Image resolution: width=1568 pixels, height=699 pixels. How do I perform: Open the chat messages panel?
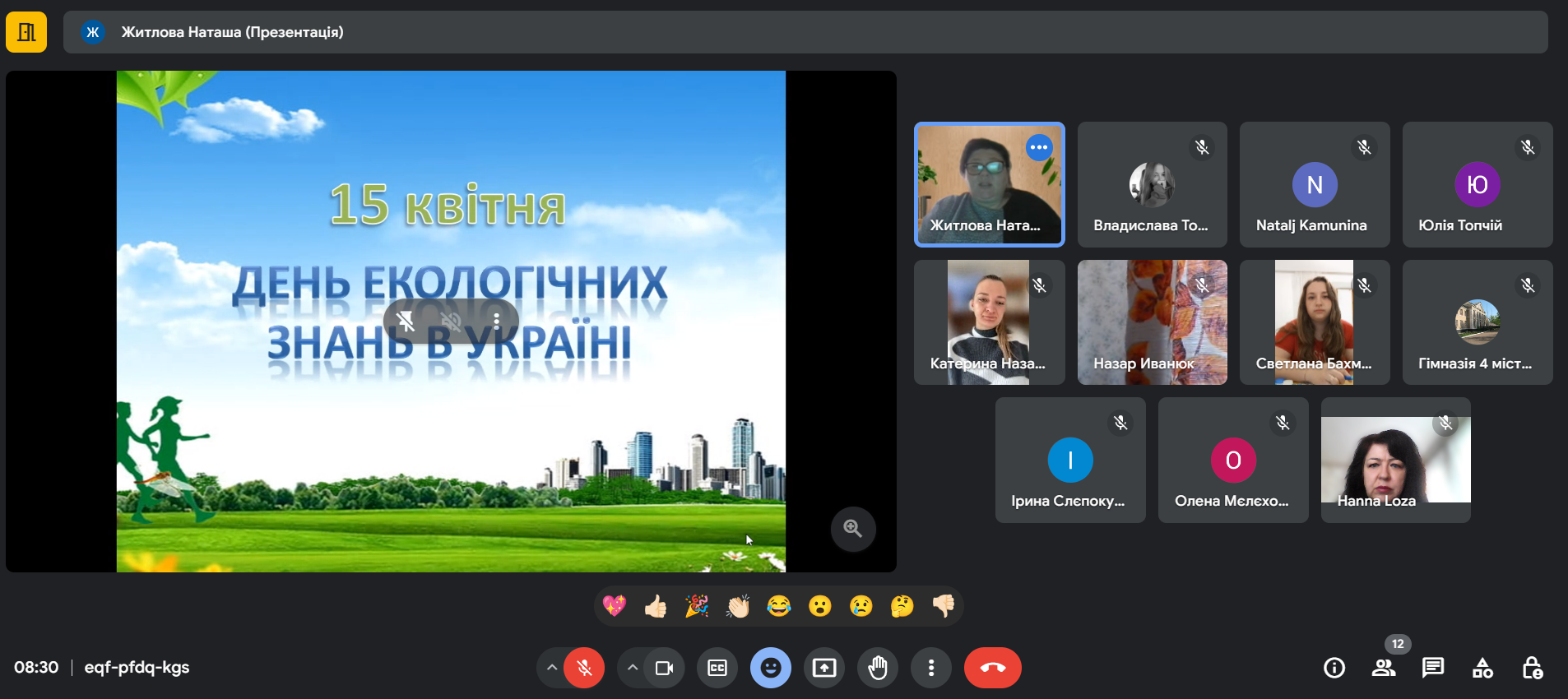pos(1432,668)
